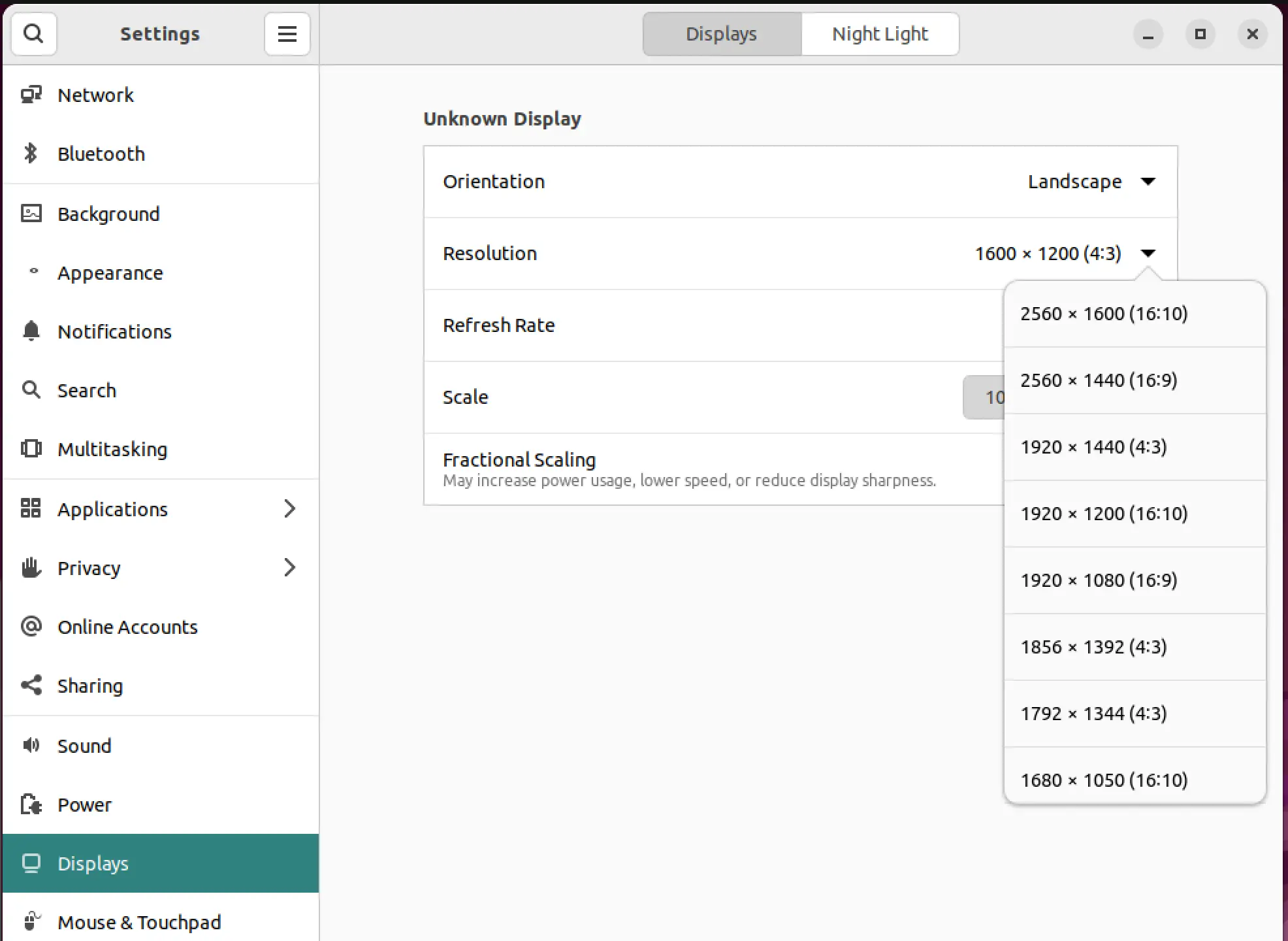The image size is (1288, 941).
Task: Expand the Privacy submenu chevron
Action: [290, 567]
